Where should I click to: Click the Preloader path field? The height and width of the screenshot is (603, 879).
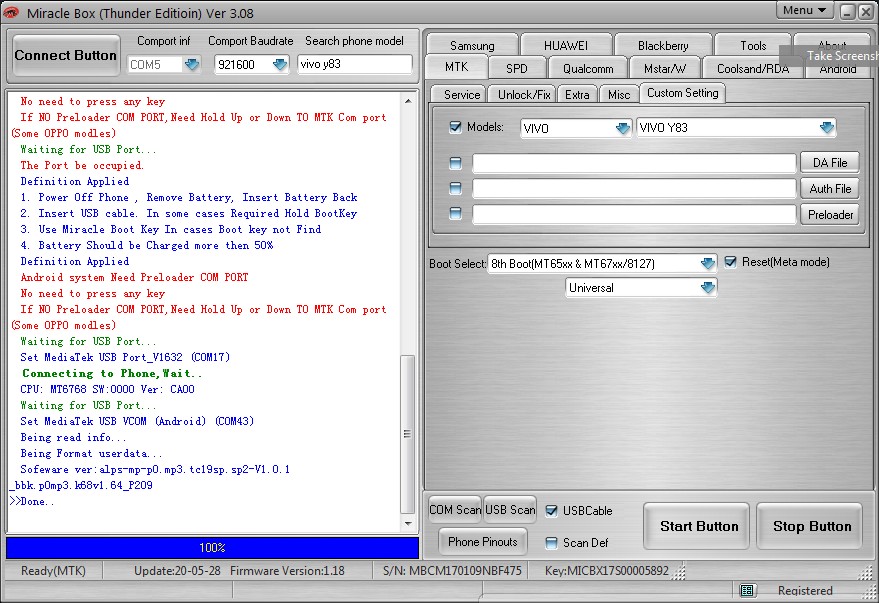[x=634, y=215]
